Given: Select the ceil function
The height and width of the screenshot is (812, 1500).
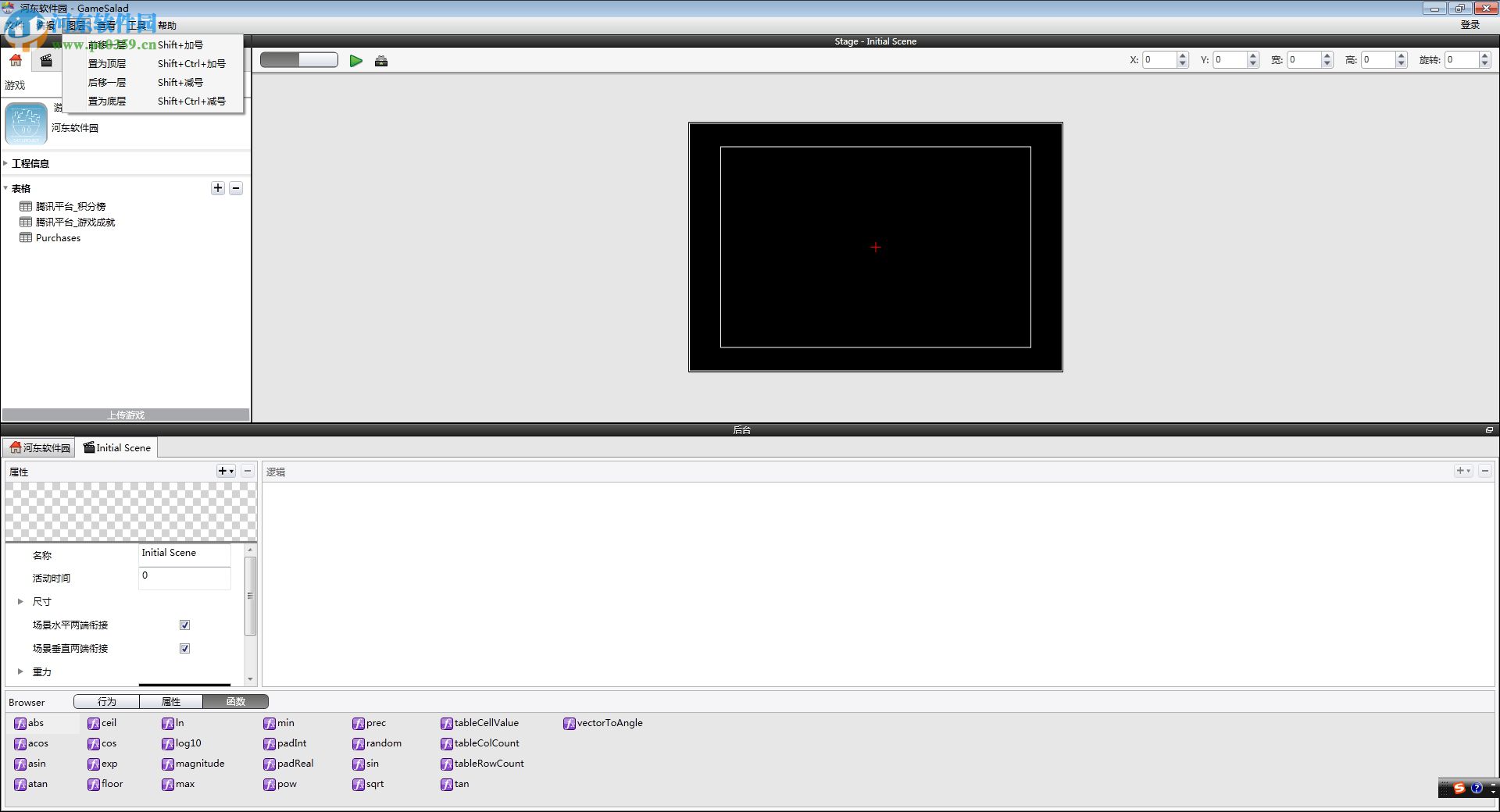Looking at the screenshot, I should click(102, 723).
